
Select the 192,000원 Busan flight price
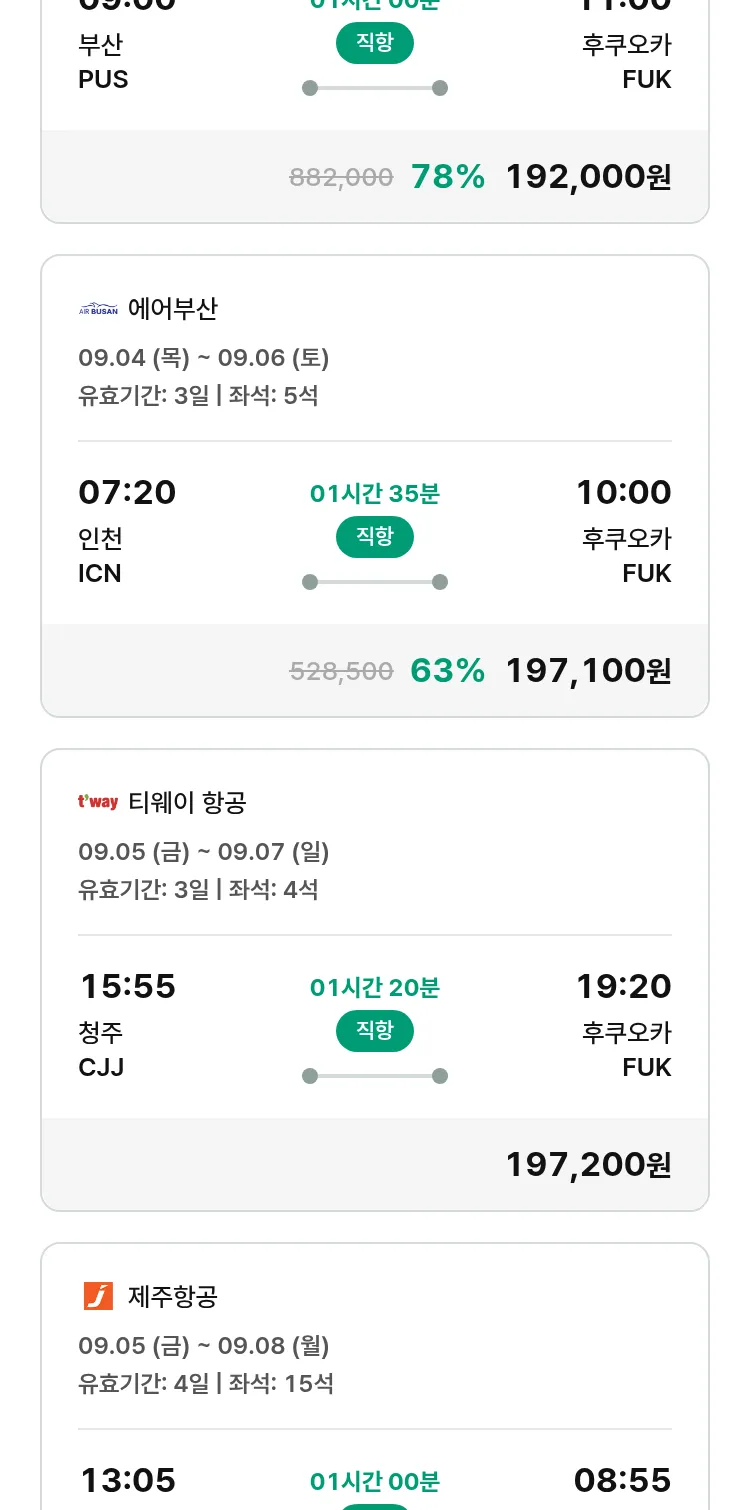click(588, 177)
